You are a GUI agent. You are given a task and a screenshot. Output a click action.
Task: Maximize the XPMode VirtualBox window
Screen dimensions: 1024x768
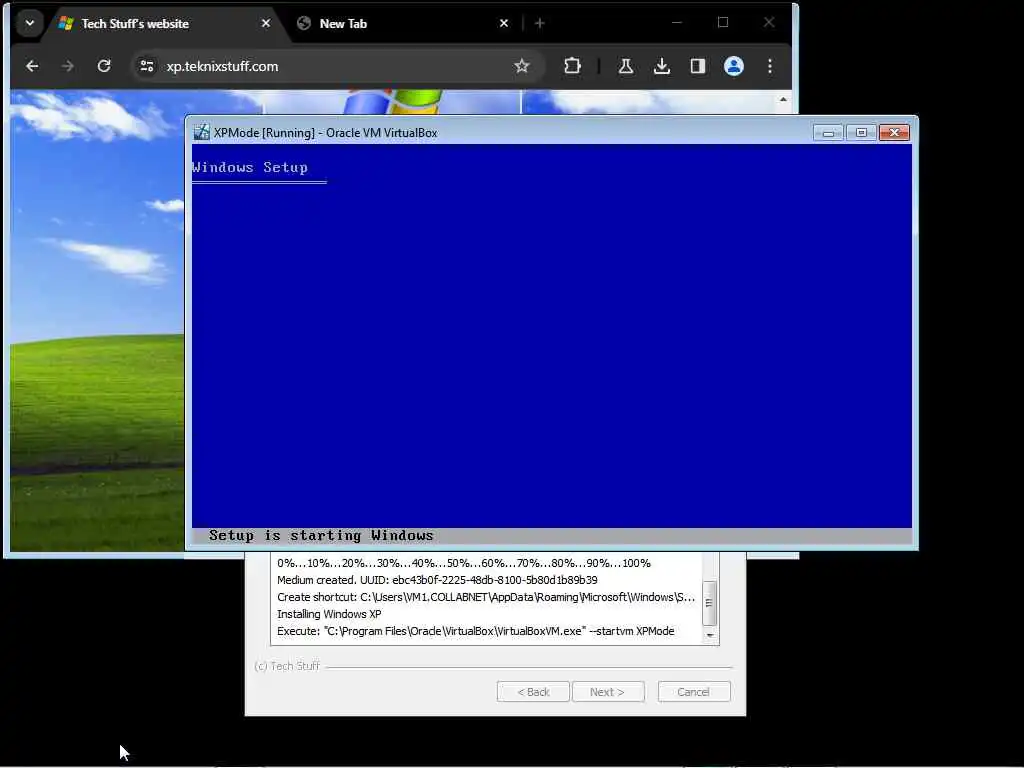[861, 133]
